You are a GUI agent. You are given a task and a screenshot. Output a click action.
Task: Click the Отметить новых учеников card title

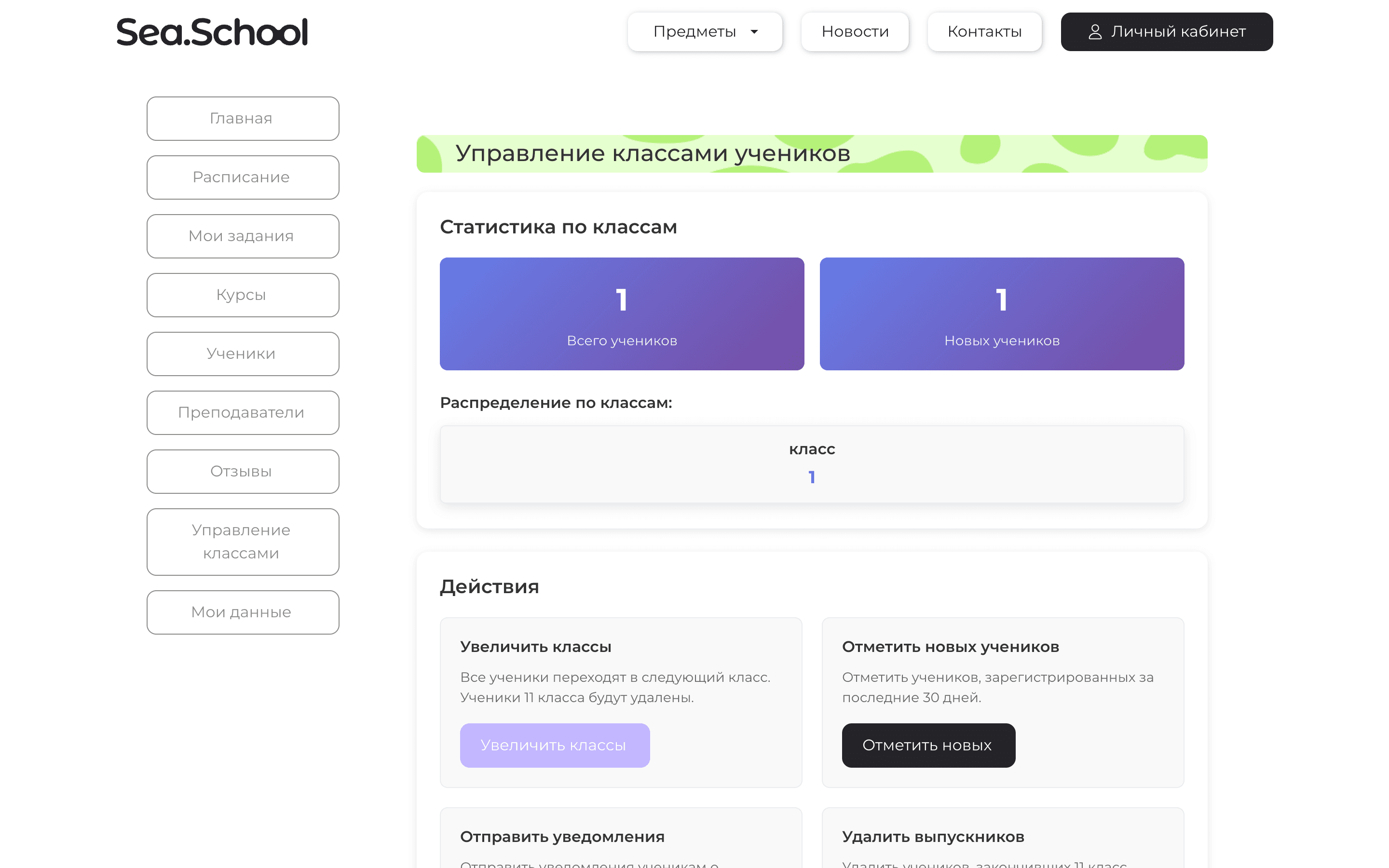point(951,646)
